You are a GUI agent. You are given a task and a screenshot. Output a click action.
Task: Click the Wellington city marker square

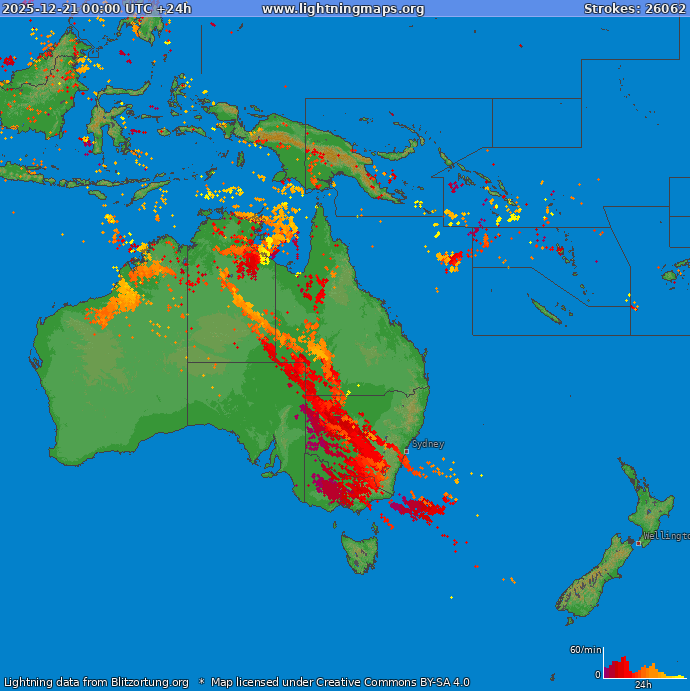tap(638, 543)
